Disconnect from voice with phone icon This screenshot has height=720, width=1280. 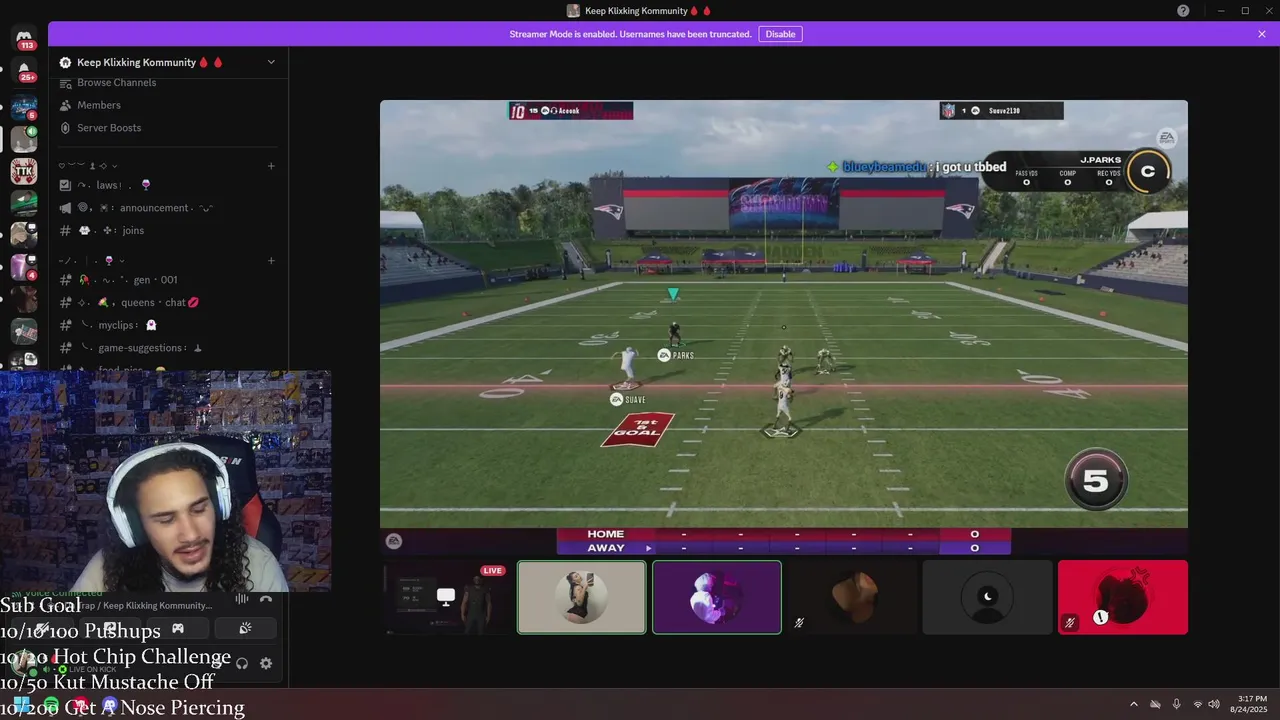[x=266, y=599]
